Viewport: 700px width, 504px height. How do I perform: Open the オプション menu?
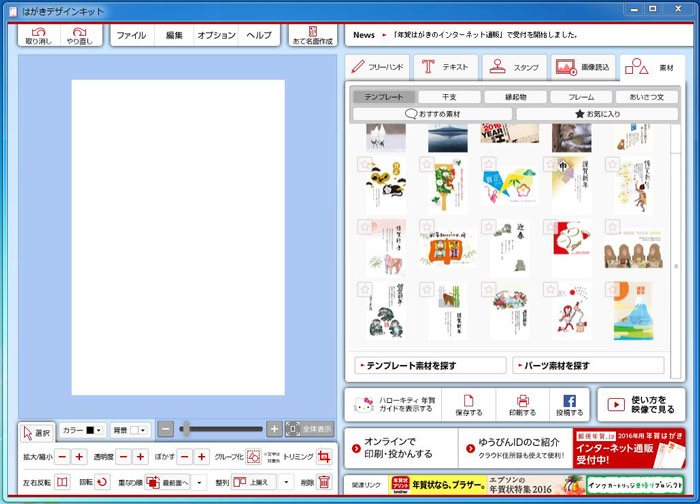point(217,35)
